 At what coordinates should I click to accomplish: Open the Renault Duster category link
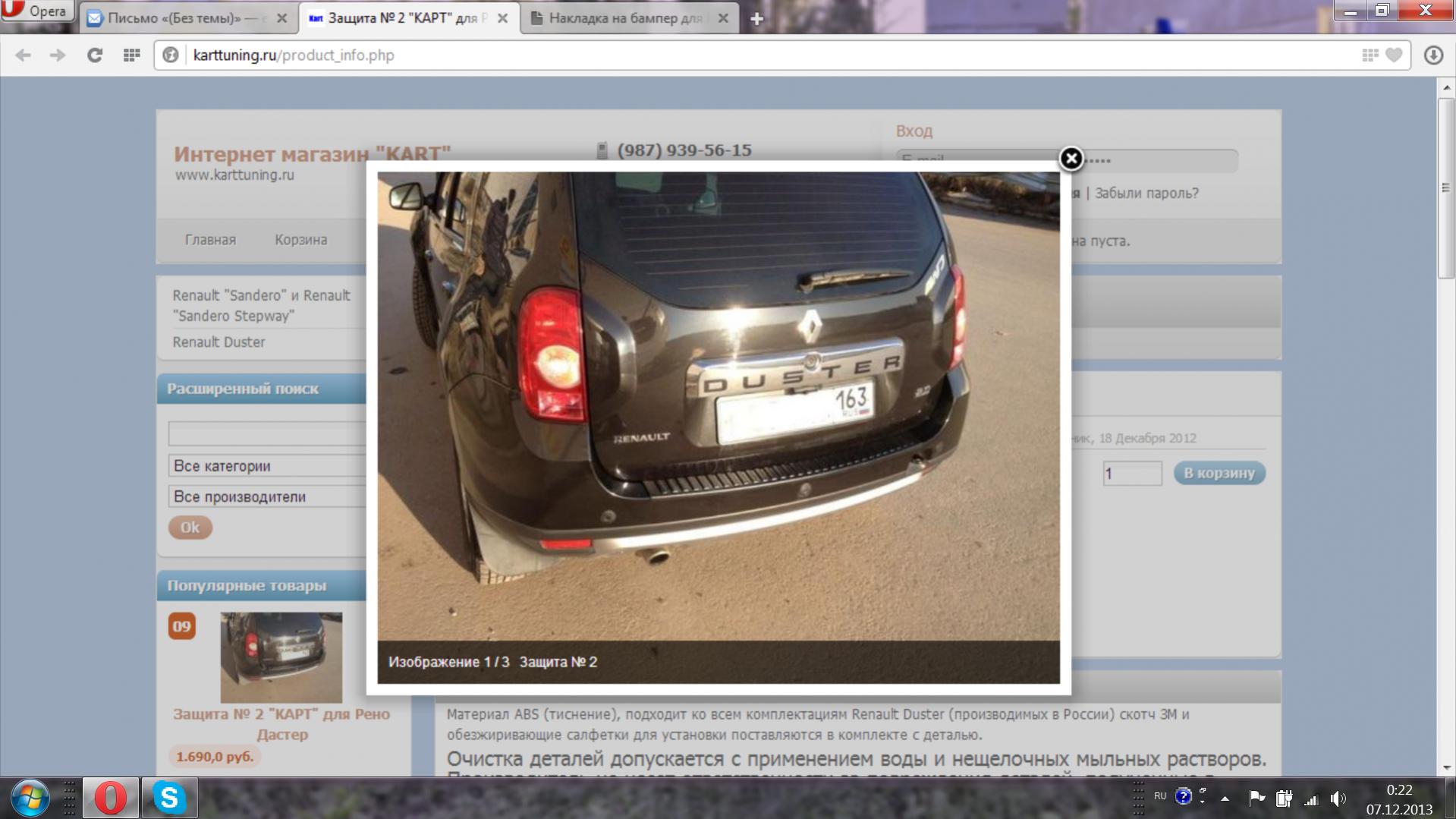(219, 342)
